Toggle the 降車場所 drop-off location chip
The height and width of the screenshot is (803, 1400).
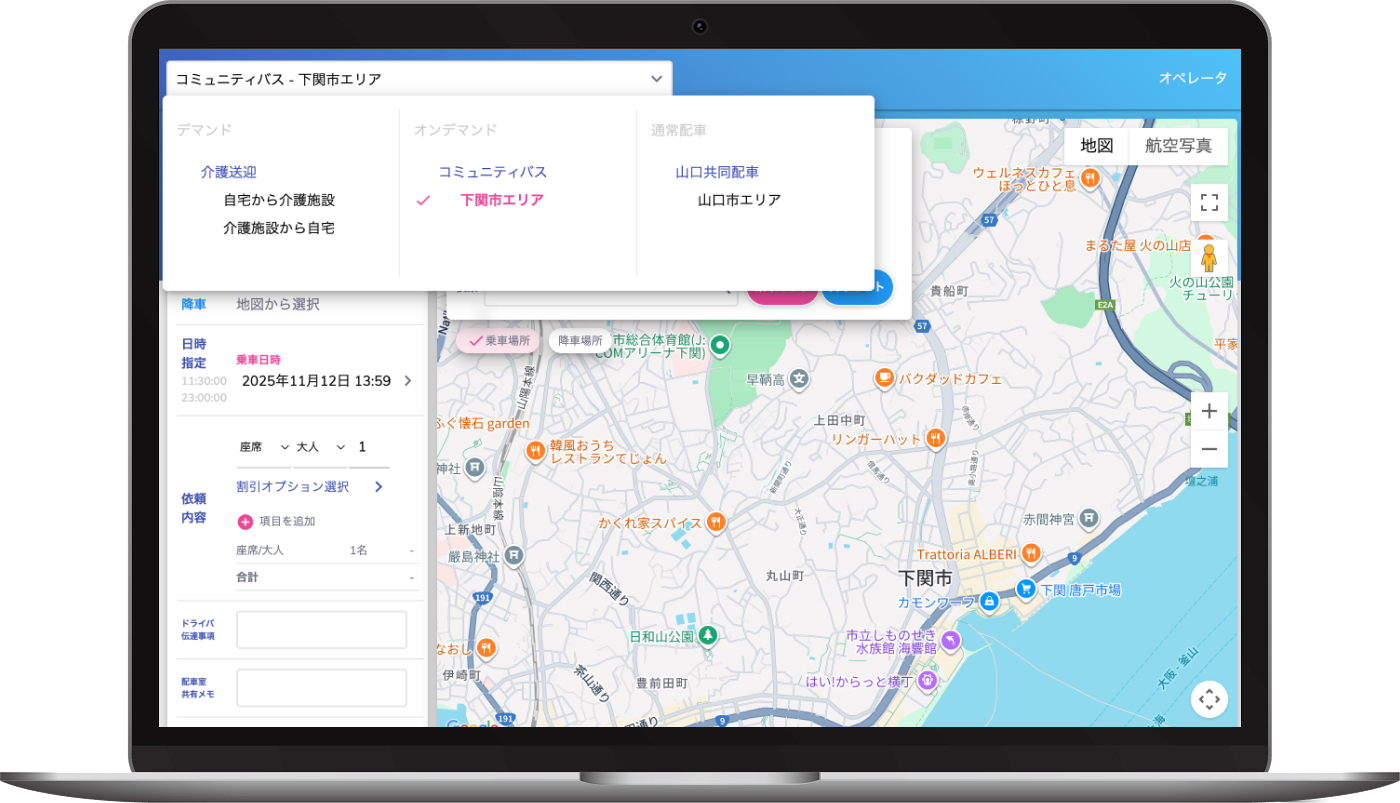point(580,341)
